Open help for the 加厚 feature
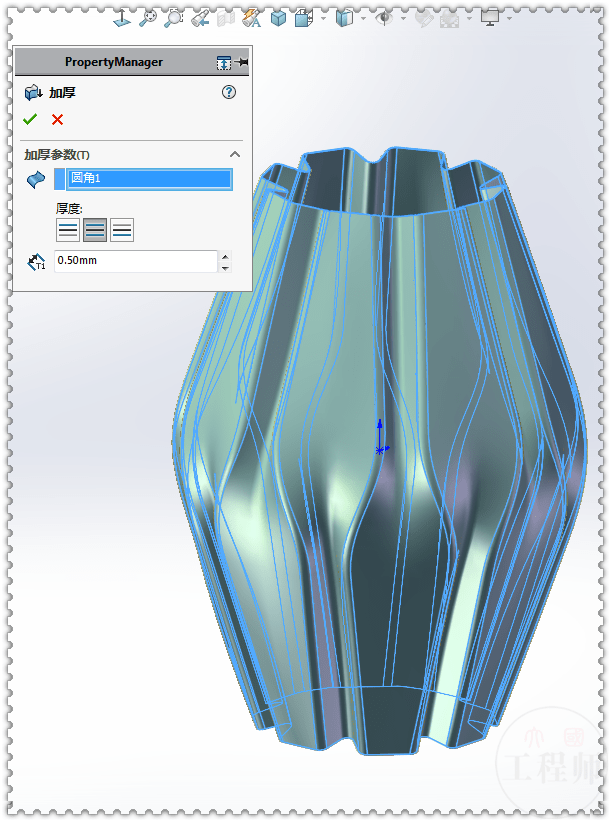611x822 pixels. 228,92
